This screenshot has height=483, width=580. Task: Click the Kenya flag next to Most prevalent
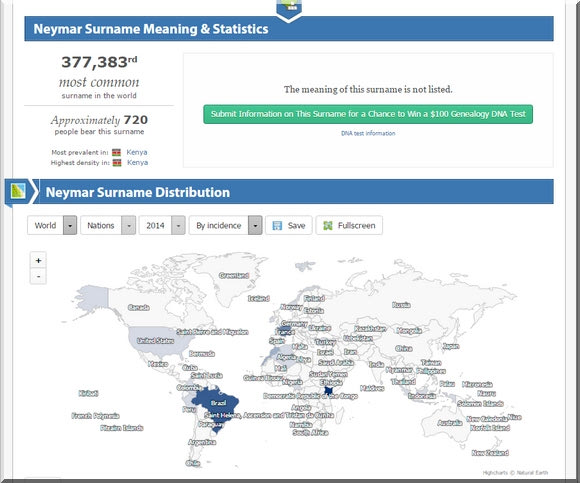(x=117, y=152)
